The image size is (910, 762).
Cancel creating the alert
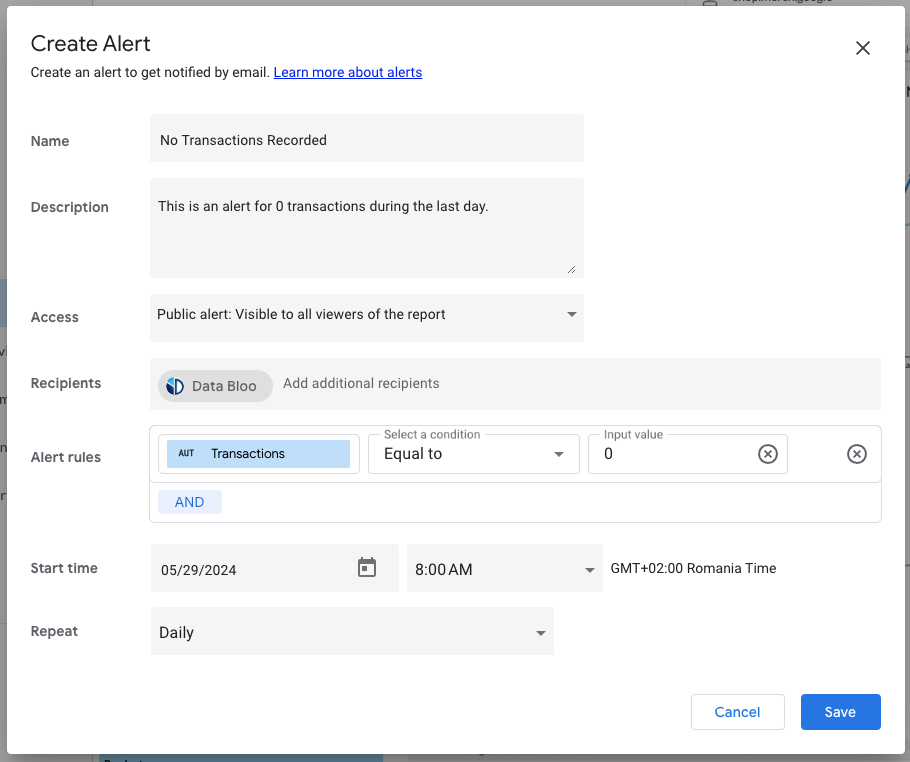(737, 711)
